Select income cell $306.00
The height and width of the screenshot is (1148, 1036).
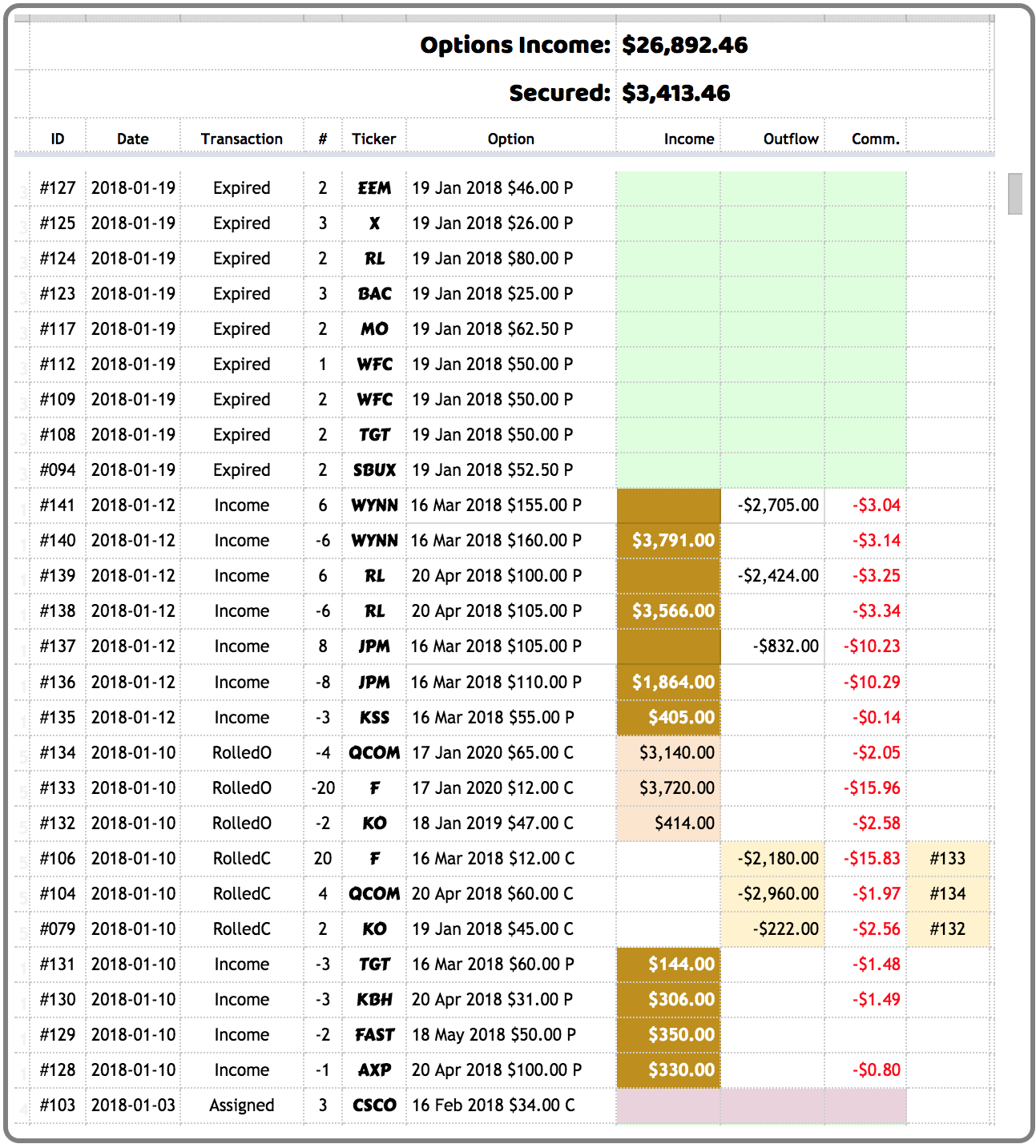tap(669, 1000)
